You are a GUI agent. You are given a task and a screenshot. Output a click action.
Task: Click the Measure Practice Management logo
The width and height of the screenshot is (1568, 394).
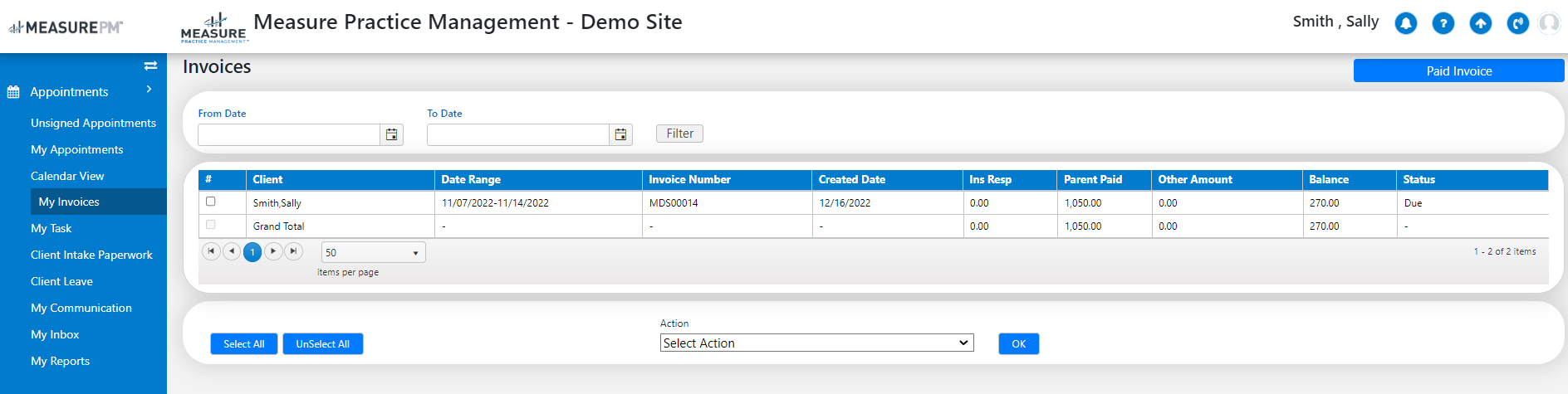[x=213, y=27]
